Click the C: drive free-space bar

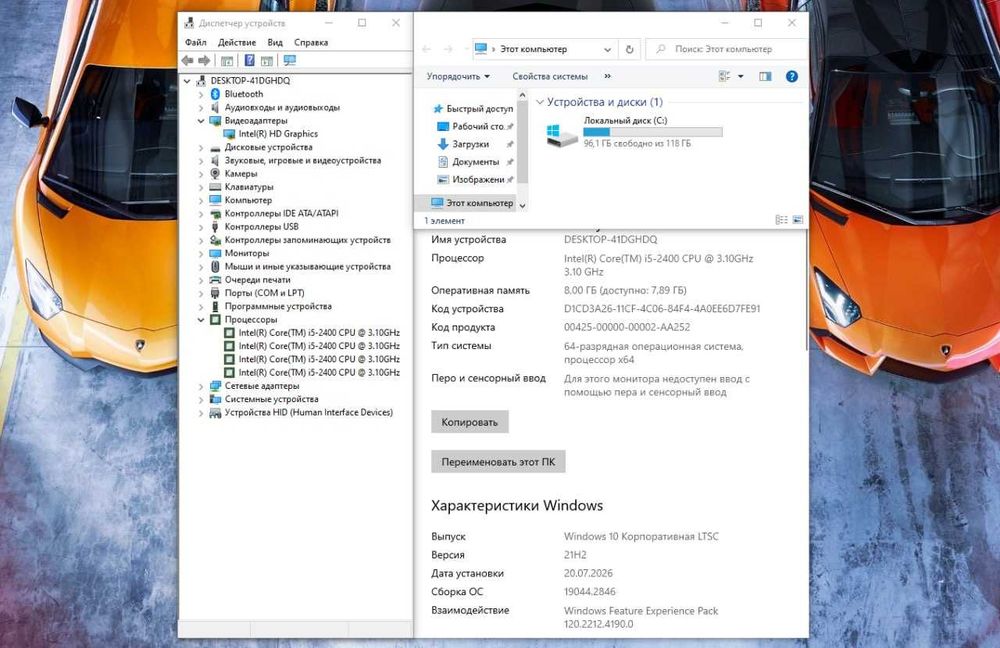coord(652,132)
